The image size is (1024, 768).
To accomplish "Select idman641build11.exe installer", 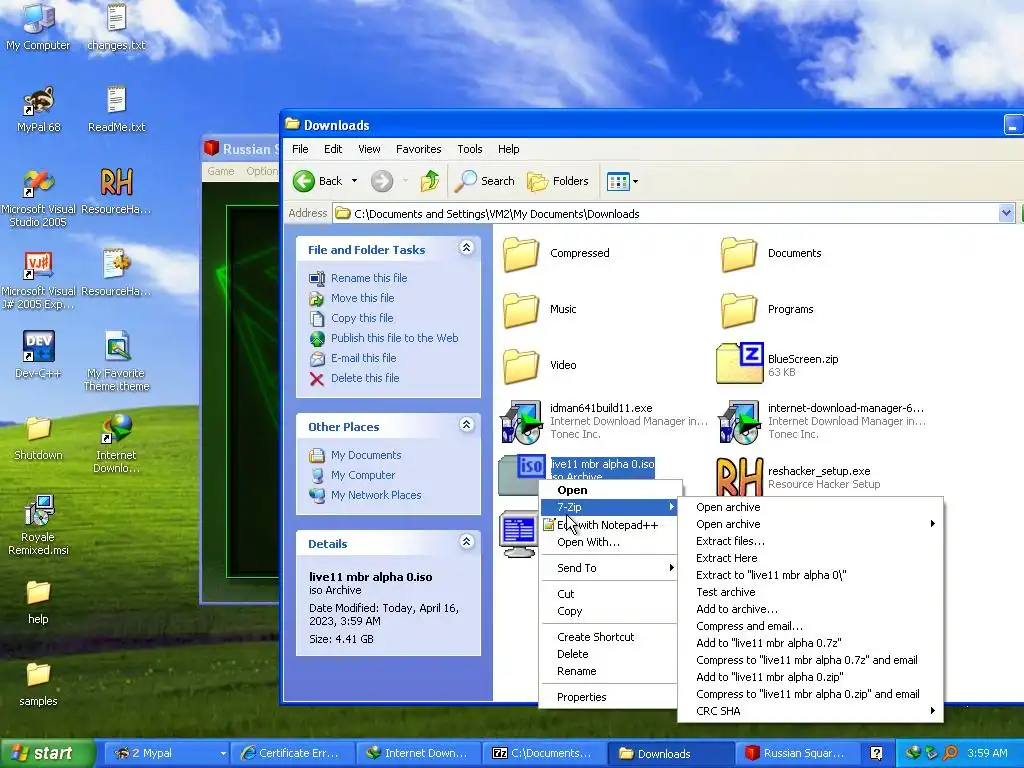I will [x=603, y=421].
